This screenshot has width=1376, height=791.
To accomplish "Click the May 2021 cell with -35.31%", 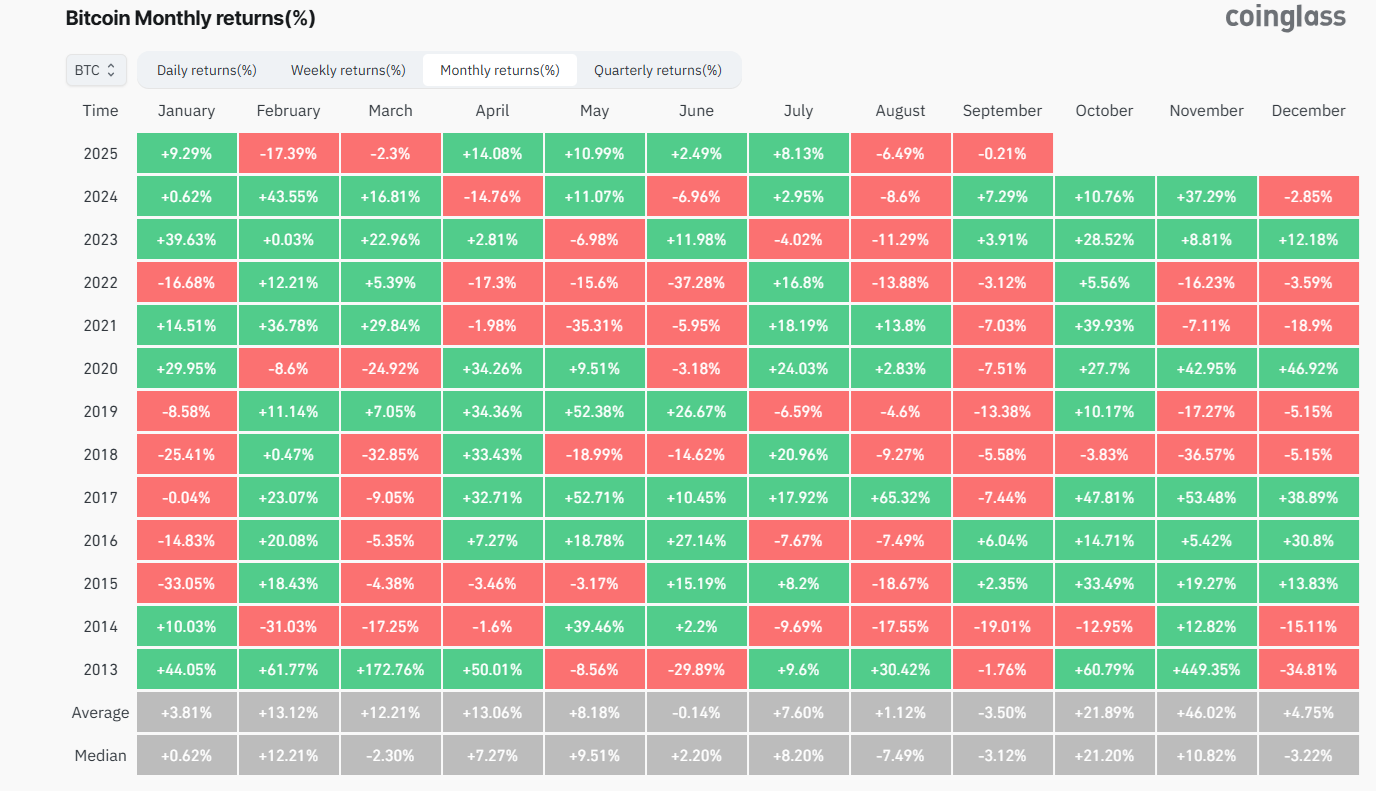I will tap(594, 324).
